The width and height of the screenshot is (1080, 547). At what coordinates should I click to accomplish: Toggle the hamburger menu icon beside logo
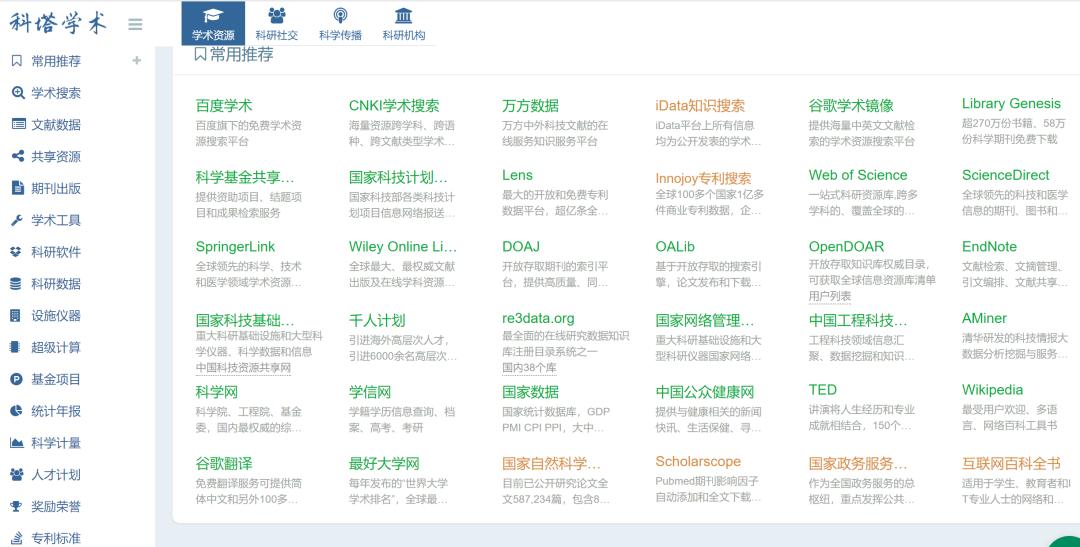click(135, 24)
